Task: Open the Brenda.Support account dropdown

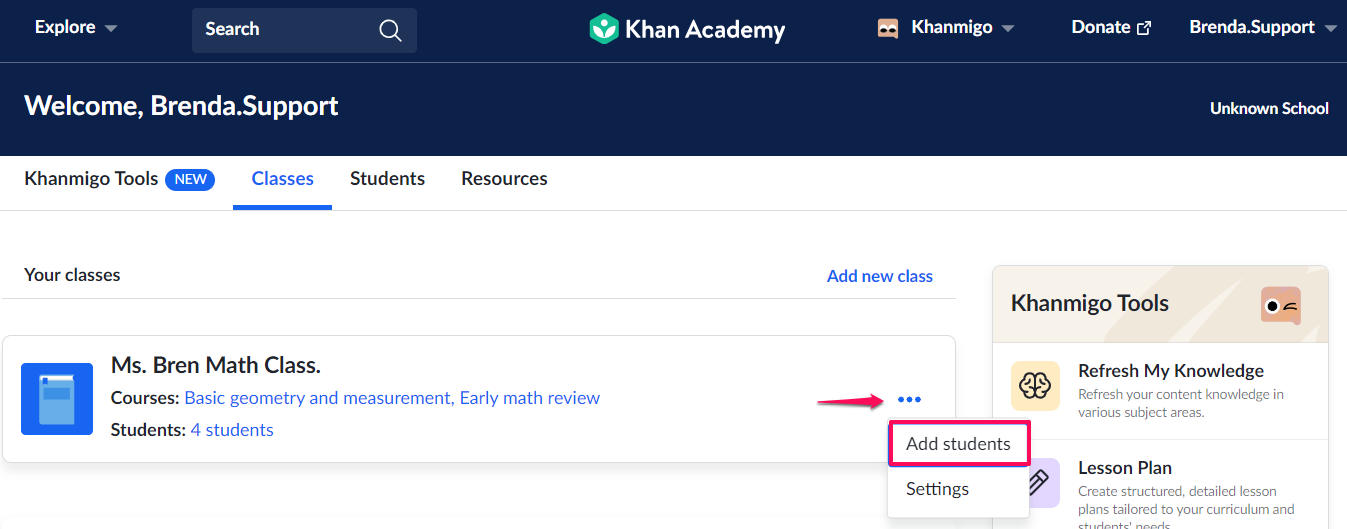Action: [x=1263, y=28]
